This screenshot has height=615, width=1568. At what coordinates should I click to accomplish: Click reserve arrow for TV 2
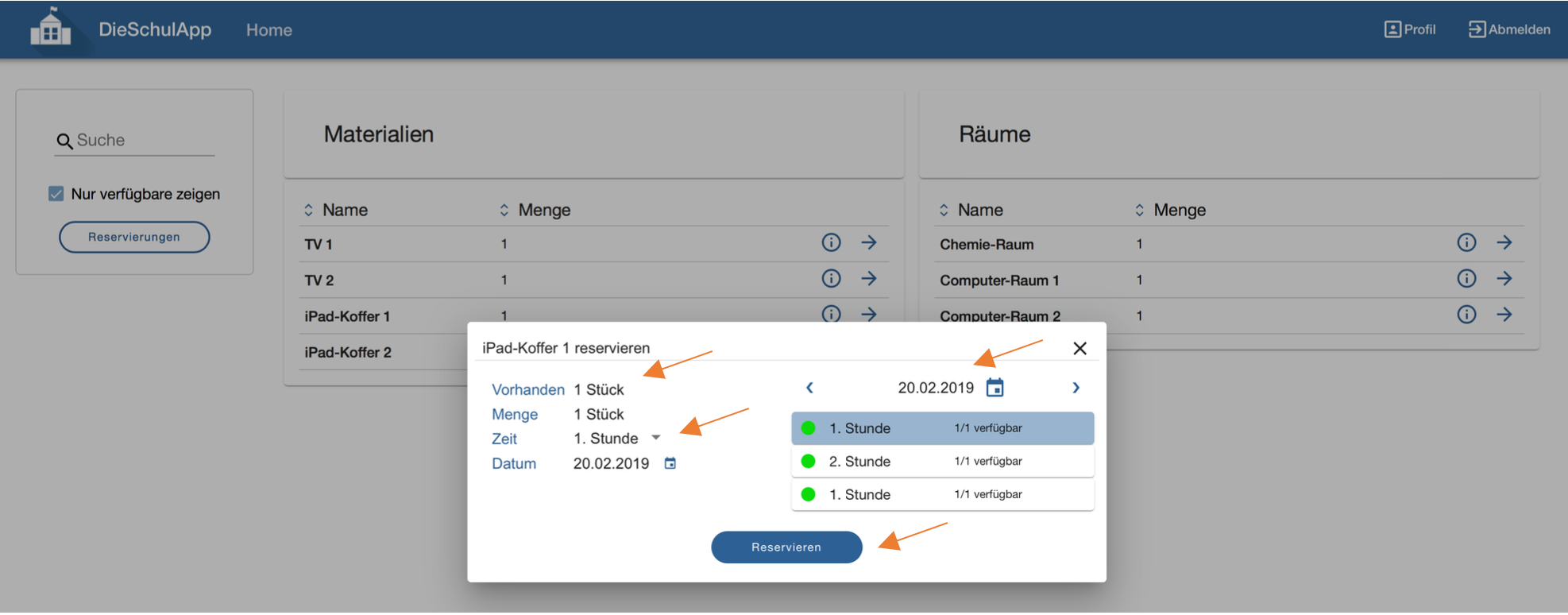click(869, 278)
